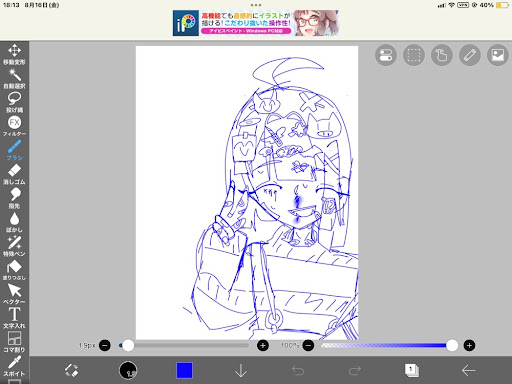This screenshot has width=512, height=384.
Task: Adjust the blue opacity slider
Action: coord(389,345)
